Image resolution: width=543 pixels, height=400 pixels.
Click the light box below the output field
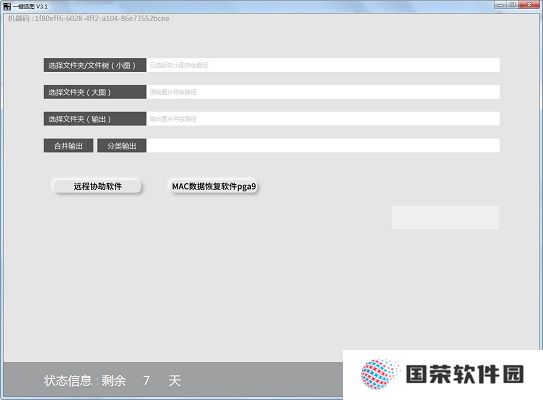point(445,217)
